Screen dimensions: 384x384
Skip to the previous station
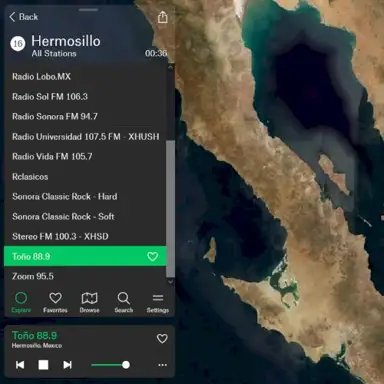pos(20,365)
